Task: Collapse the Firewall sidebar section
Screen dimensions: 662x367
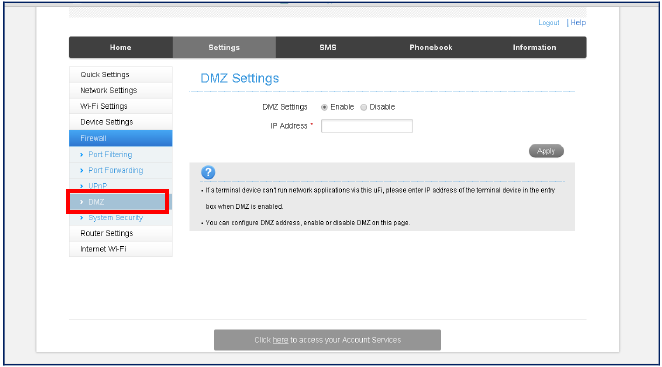Action: [121, 138]
